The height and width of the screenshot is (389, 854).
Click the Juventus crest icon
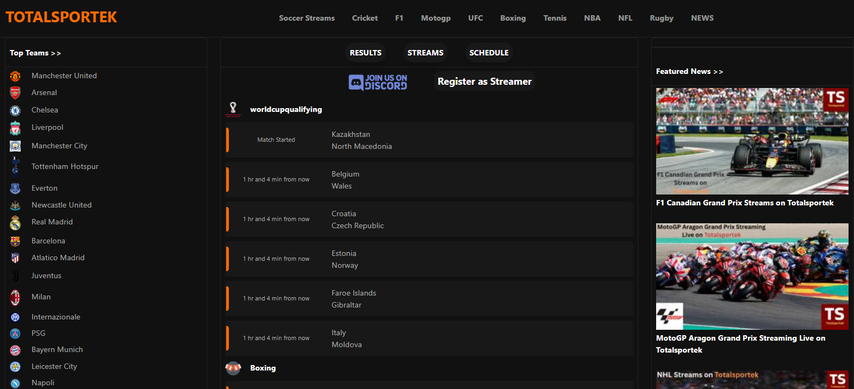click(15, 276)
